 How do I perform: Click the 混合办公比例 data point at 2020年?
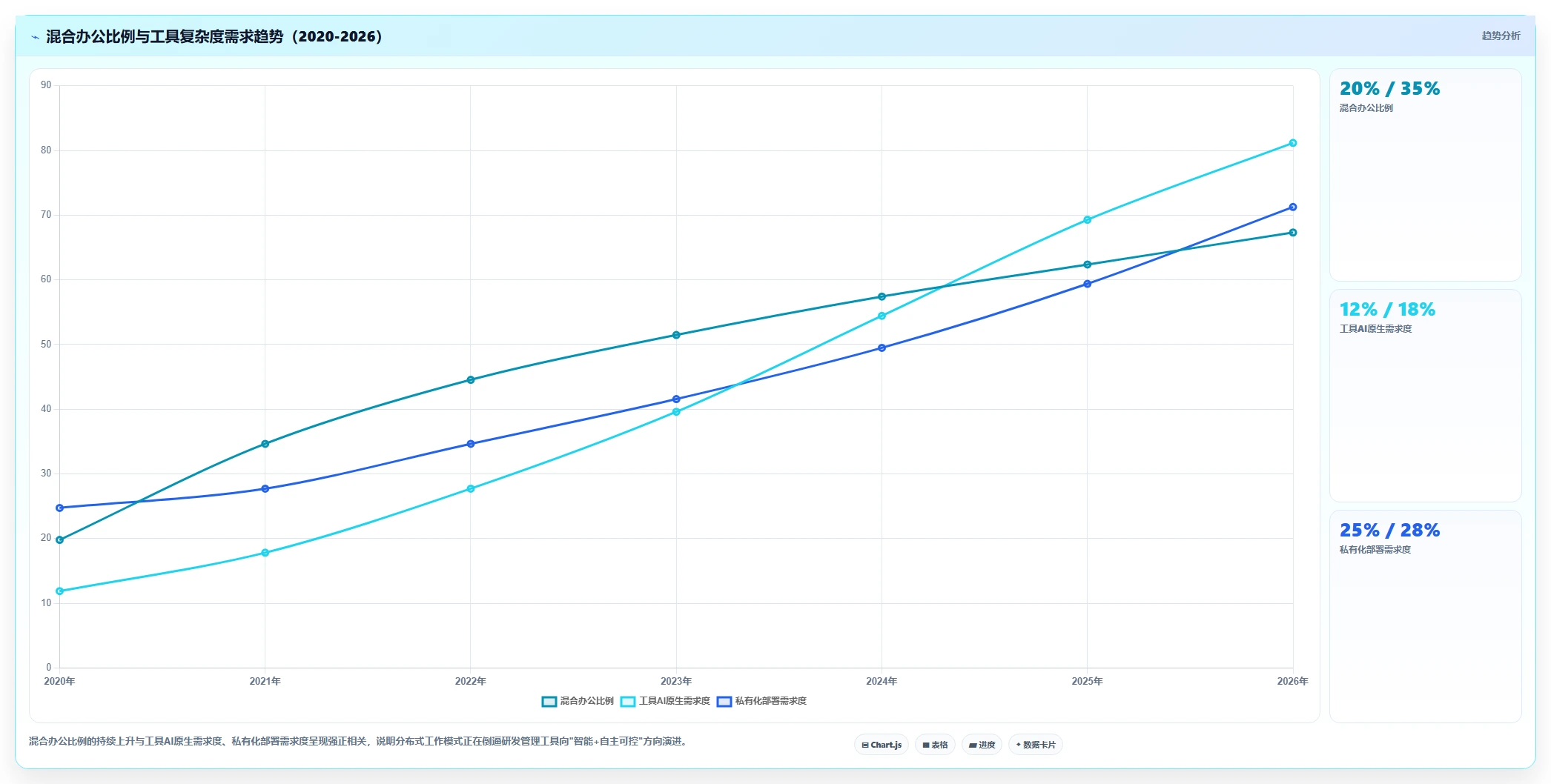coord(60,540)
